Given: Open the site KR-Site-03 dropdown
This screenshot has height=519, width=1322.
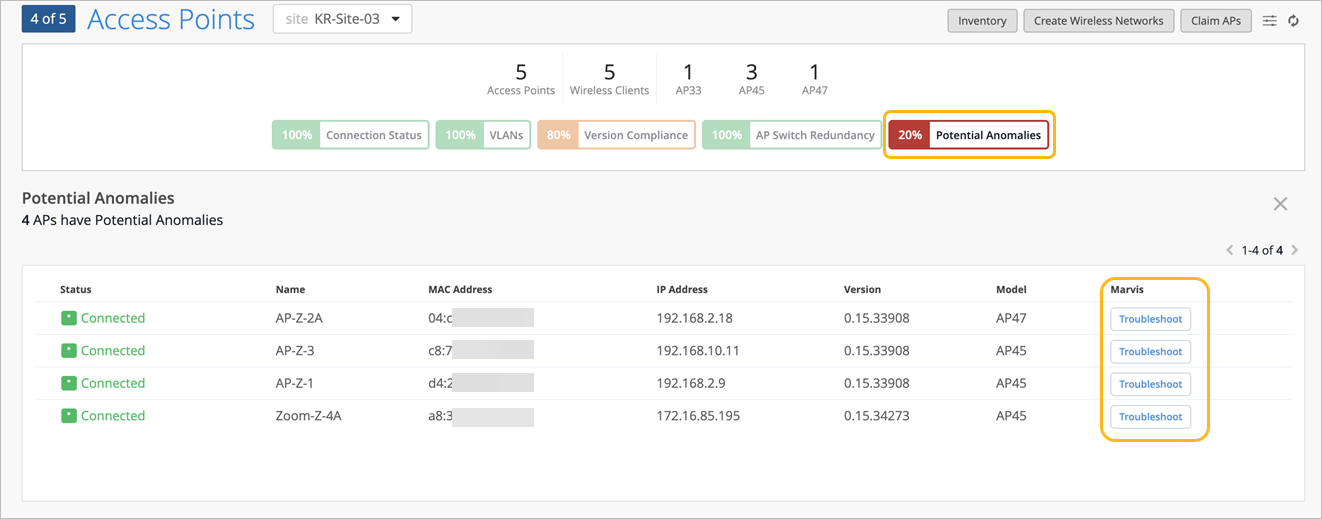Looking at the screenshot, I should point(343,19).
